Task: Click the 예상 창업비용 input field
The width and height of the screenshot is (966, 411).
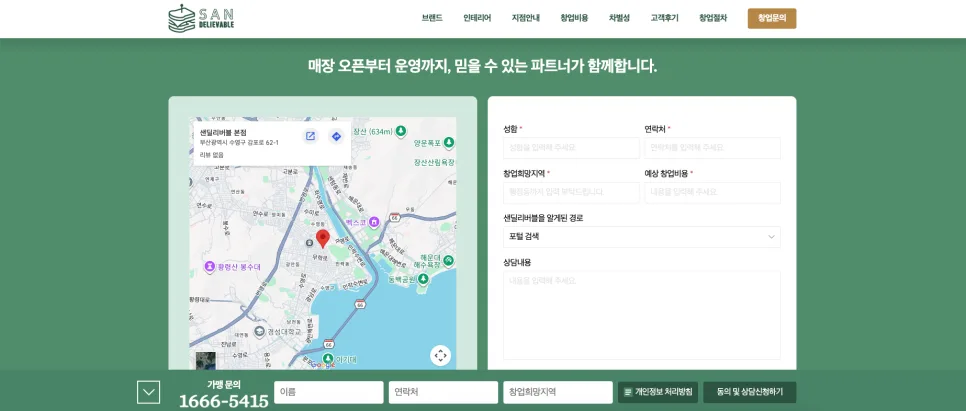Action: coord(712,192)
